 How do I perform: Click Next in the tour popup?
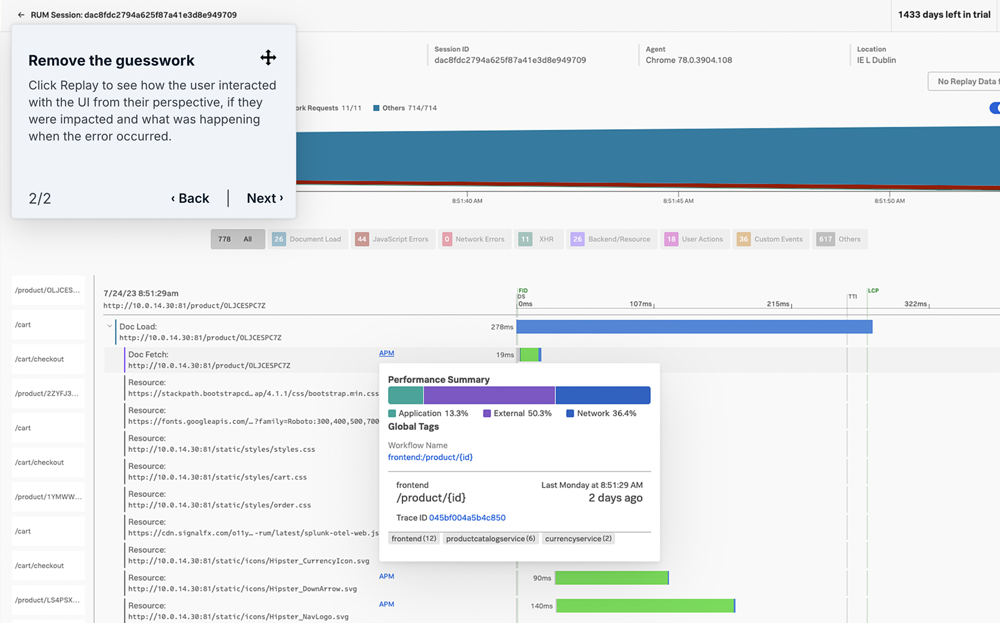click(265, 198)
